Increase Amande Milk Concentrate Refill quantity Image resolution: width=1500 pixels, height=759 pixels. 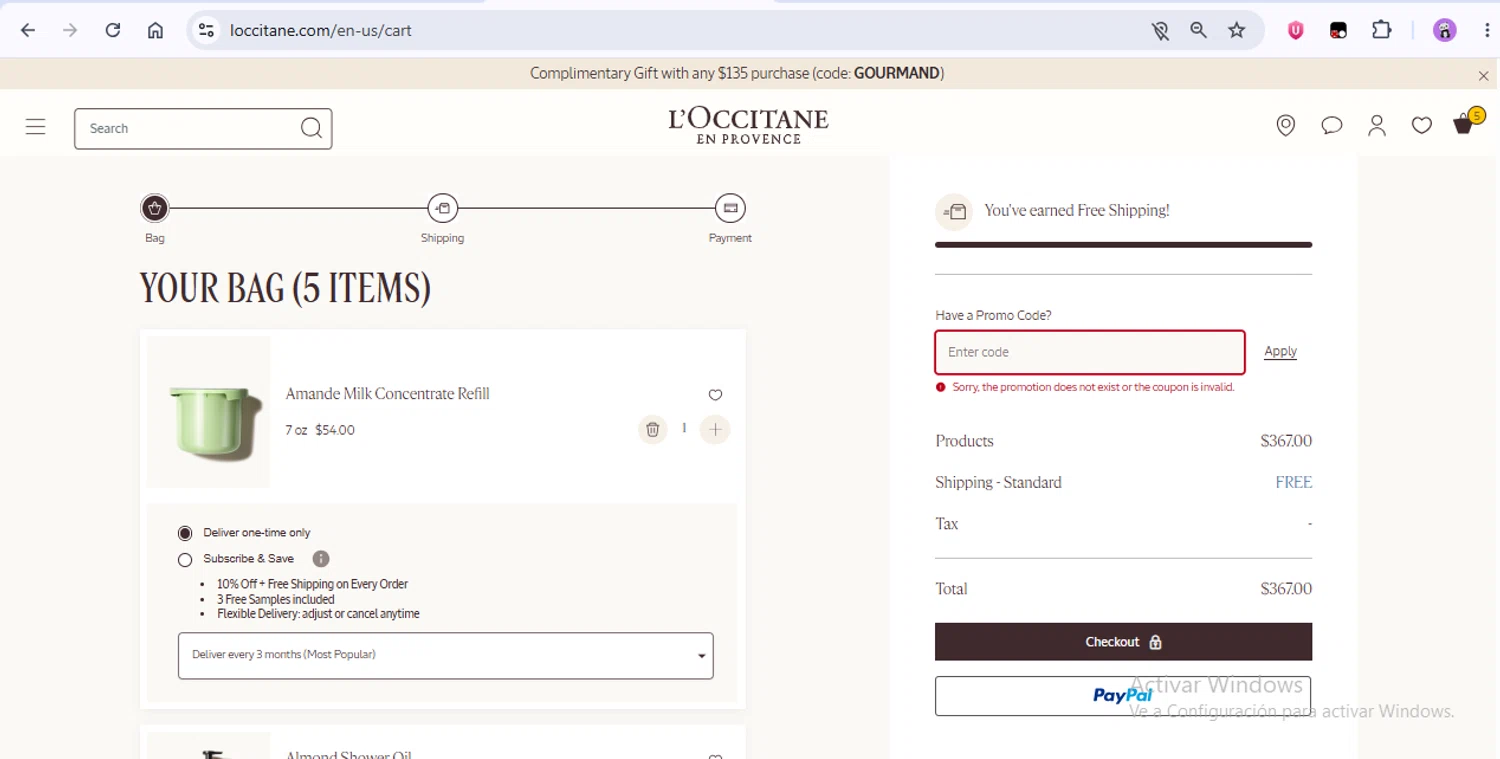tap(715, 429)
